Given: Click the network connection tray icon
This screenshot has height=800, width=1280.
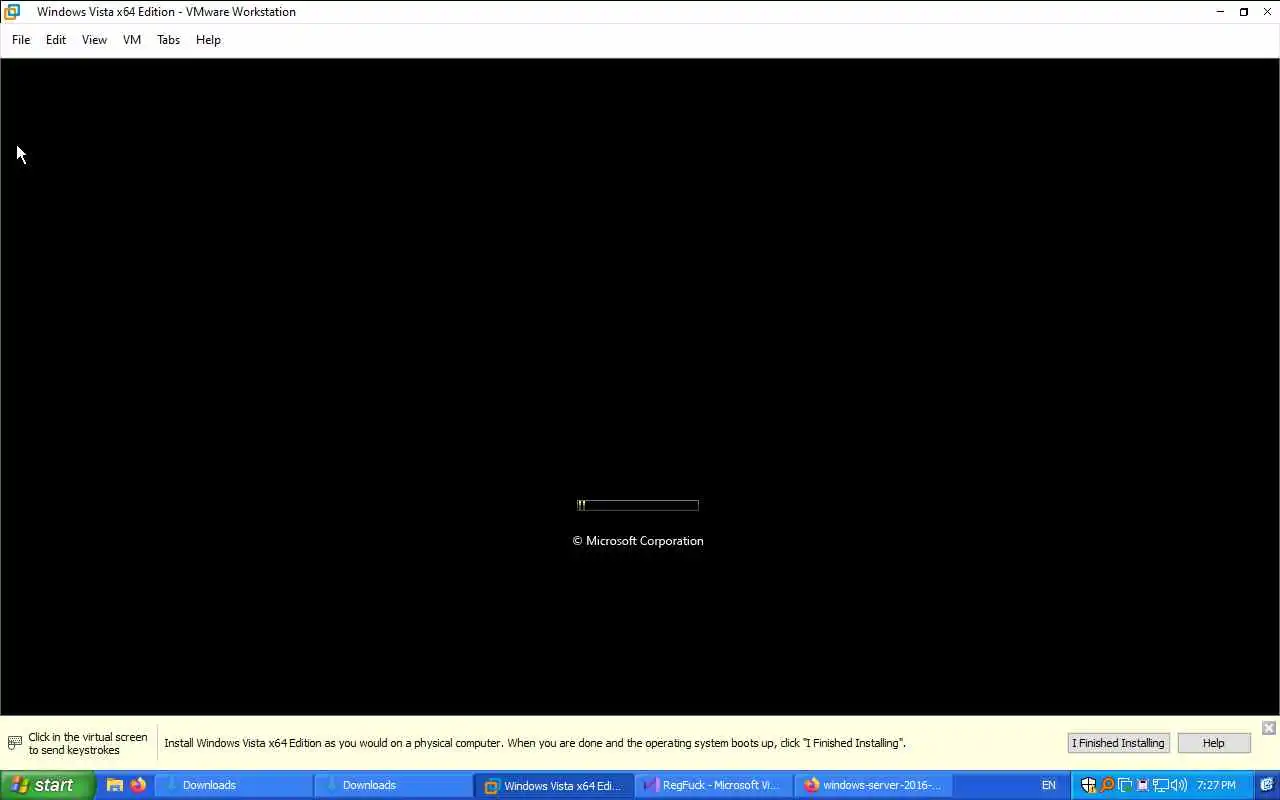Looking at the screenshot, I should (1161, 785).
